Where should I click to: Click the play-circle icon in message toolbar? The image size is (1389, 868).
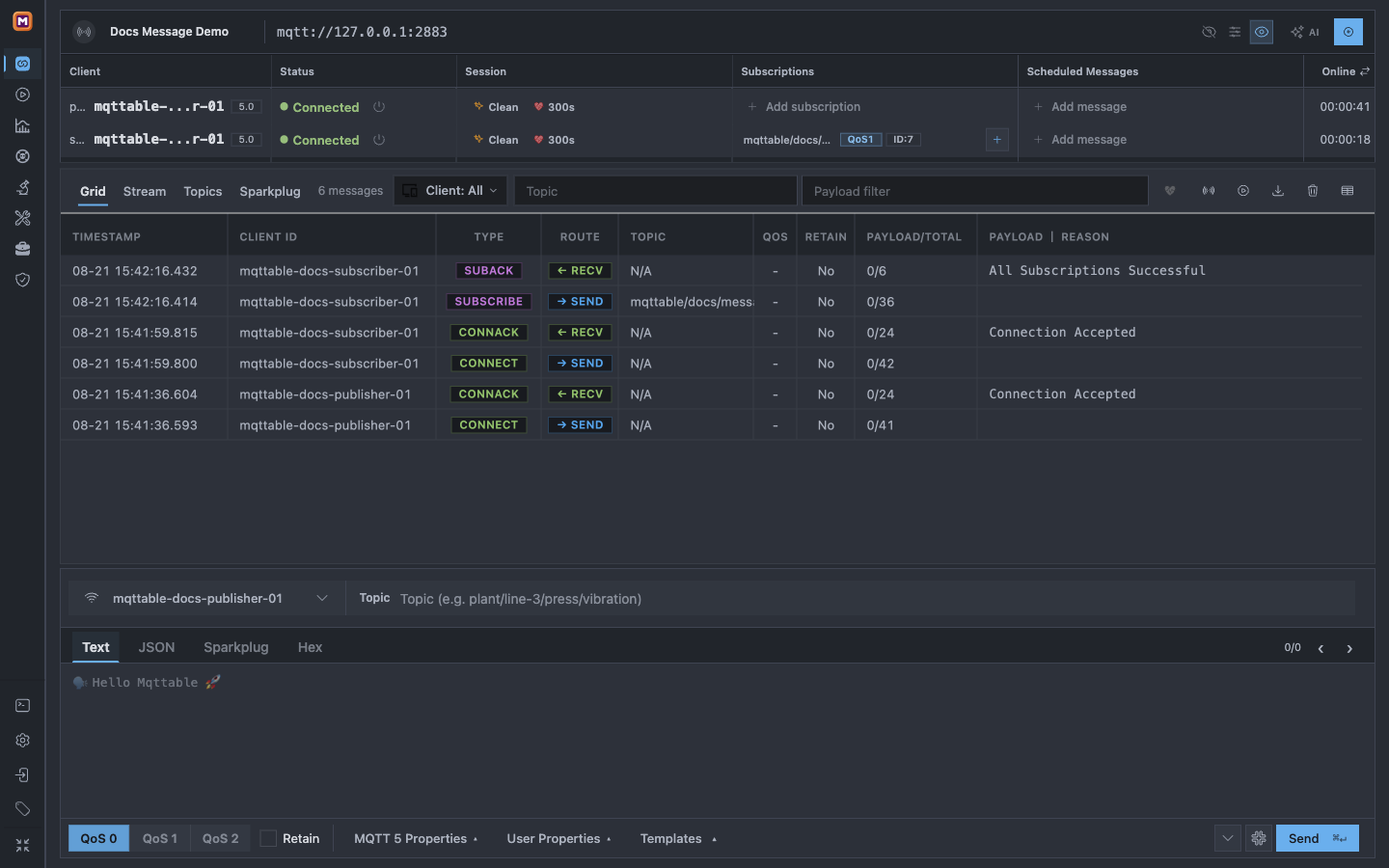[x=1243, y=191]
